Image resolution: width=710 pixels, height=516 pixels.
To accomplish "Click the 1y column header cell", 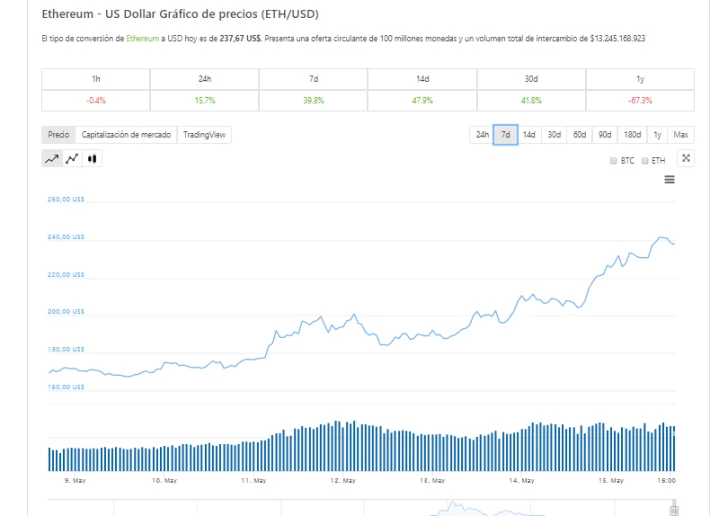I will [x=640, y=79].
